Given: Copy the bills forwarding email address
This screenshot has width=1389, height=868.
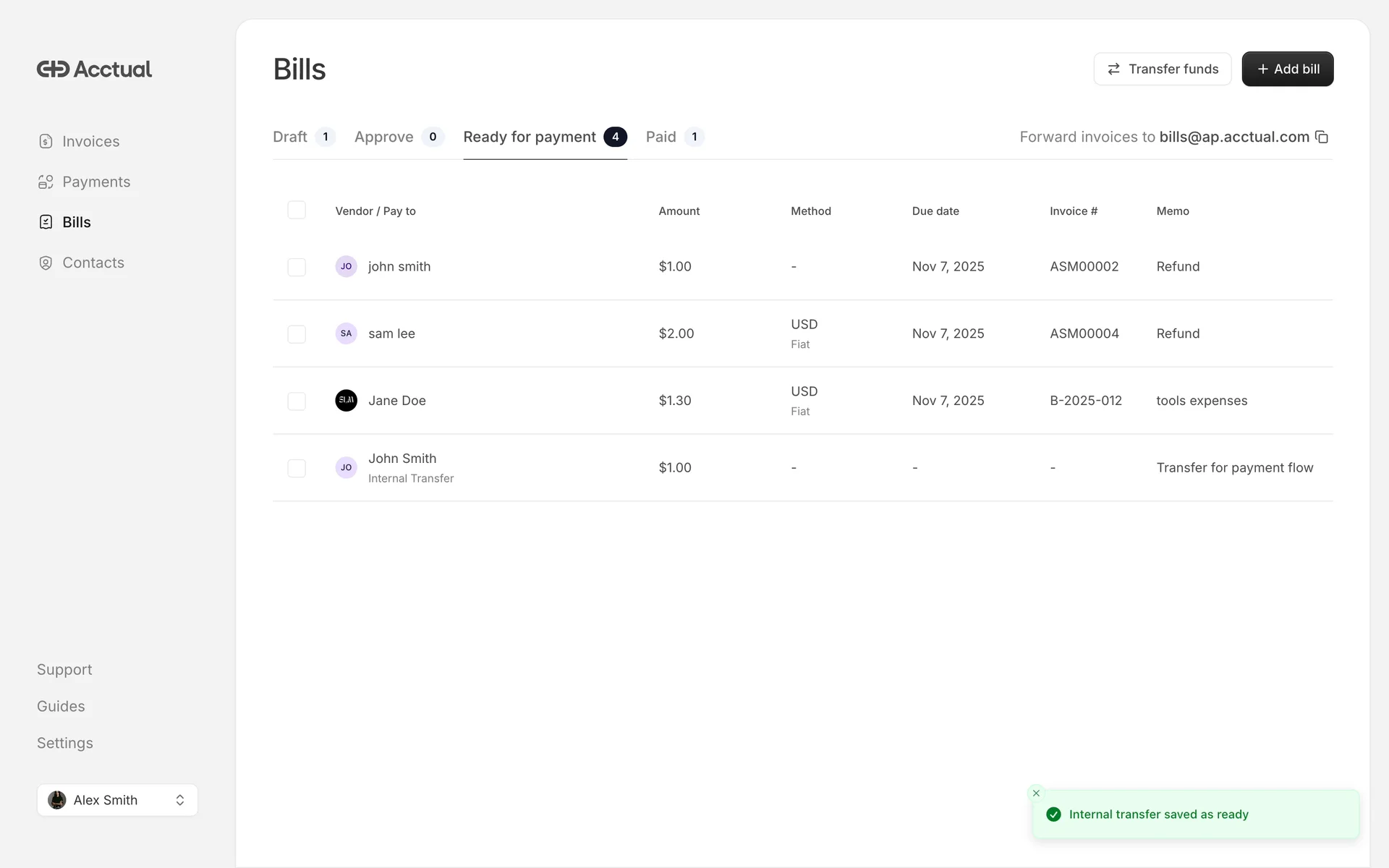Looking at the screenshot, I should pos(1322,137).
